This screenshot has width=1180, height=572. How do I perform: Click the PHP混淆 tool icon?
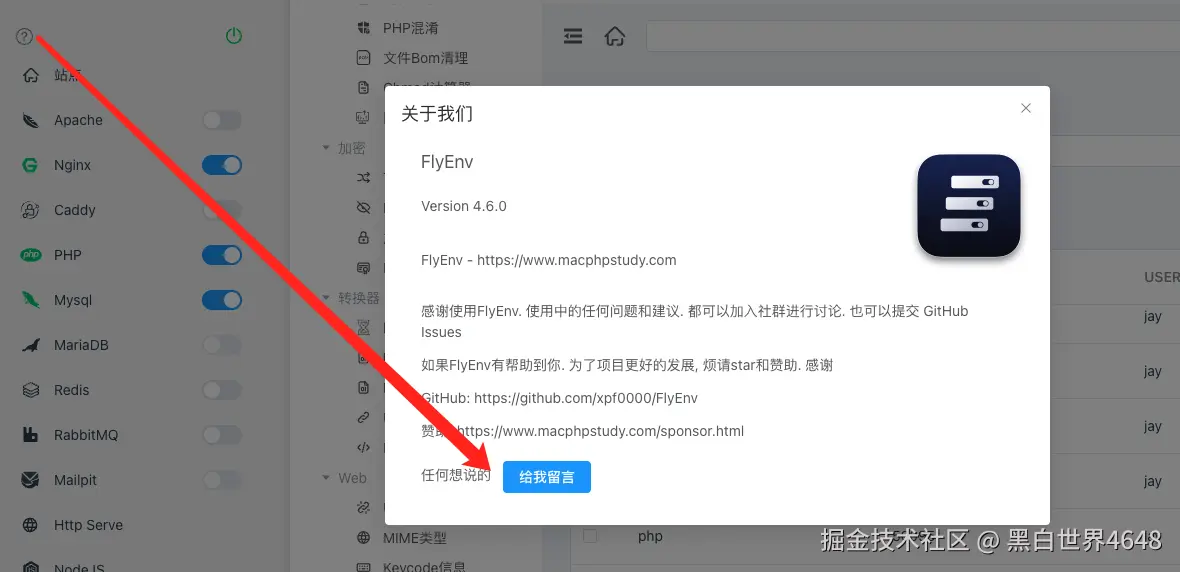363,29
